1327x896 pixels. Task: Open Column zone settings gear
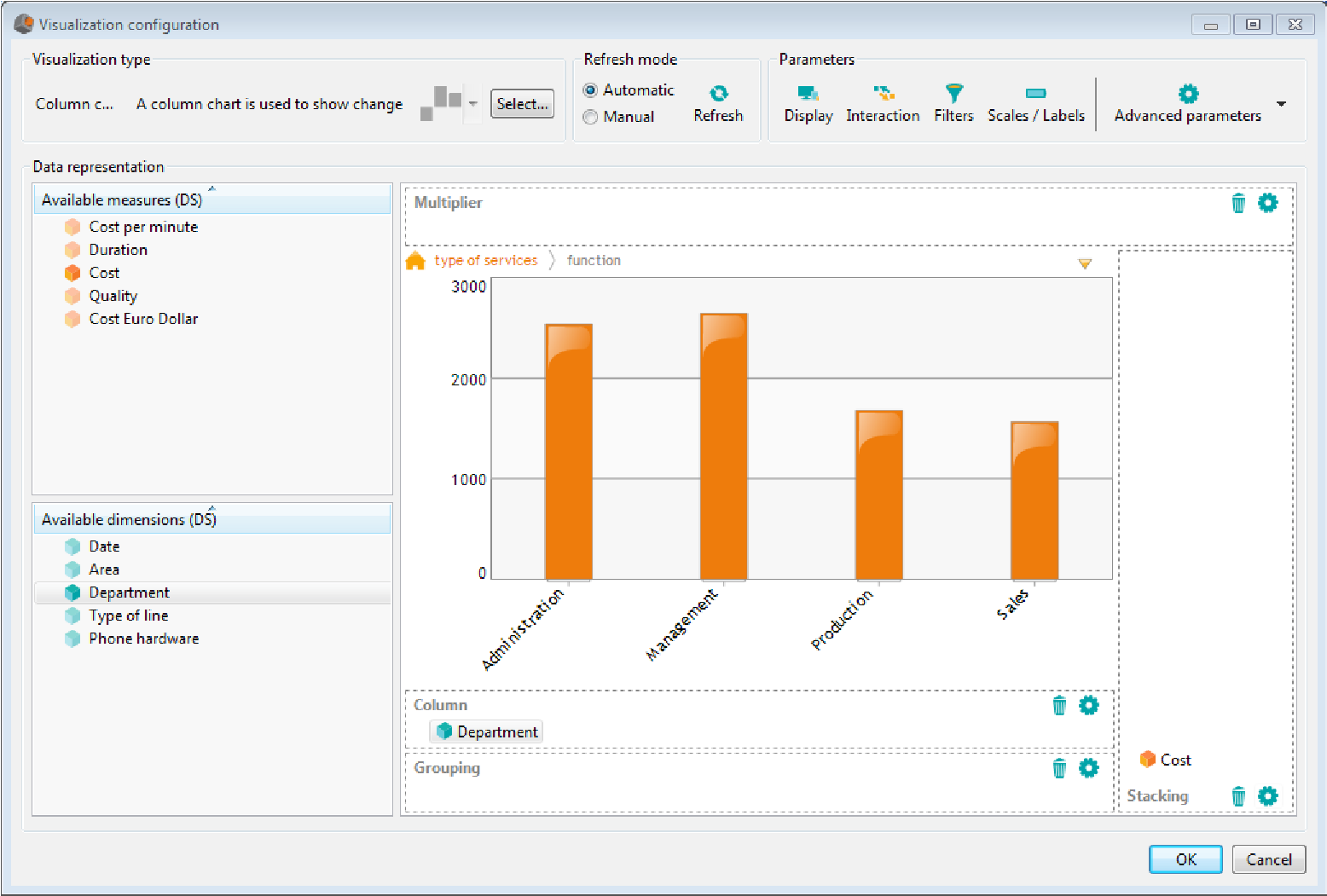click(x=1089, y=706)
